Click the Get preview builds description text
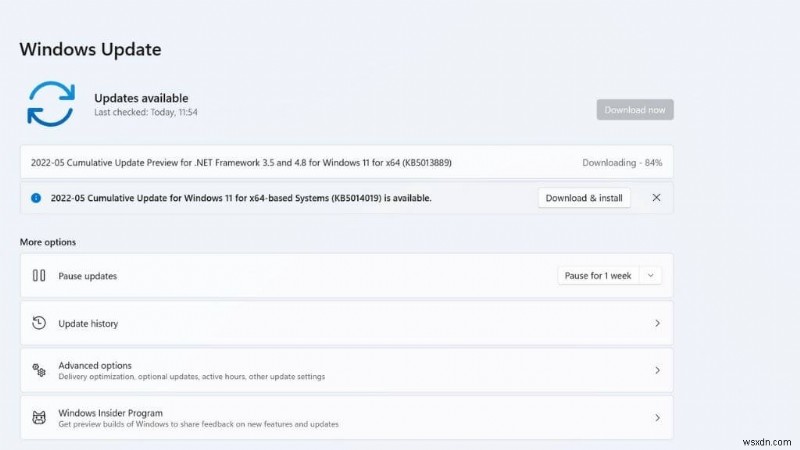 198,424
